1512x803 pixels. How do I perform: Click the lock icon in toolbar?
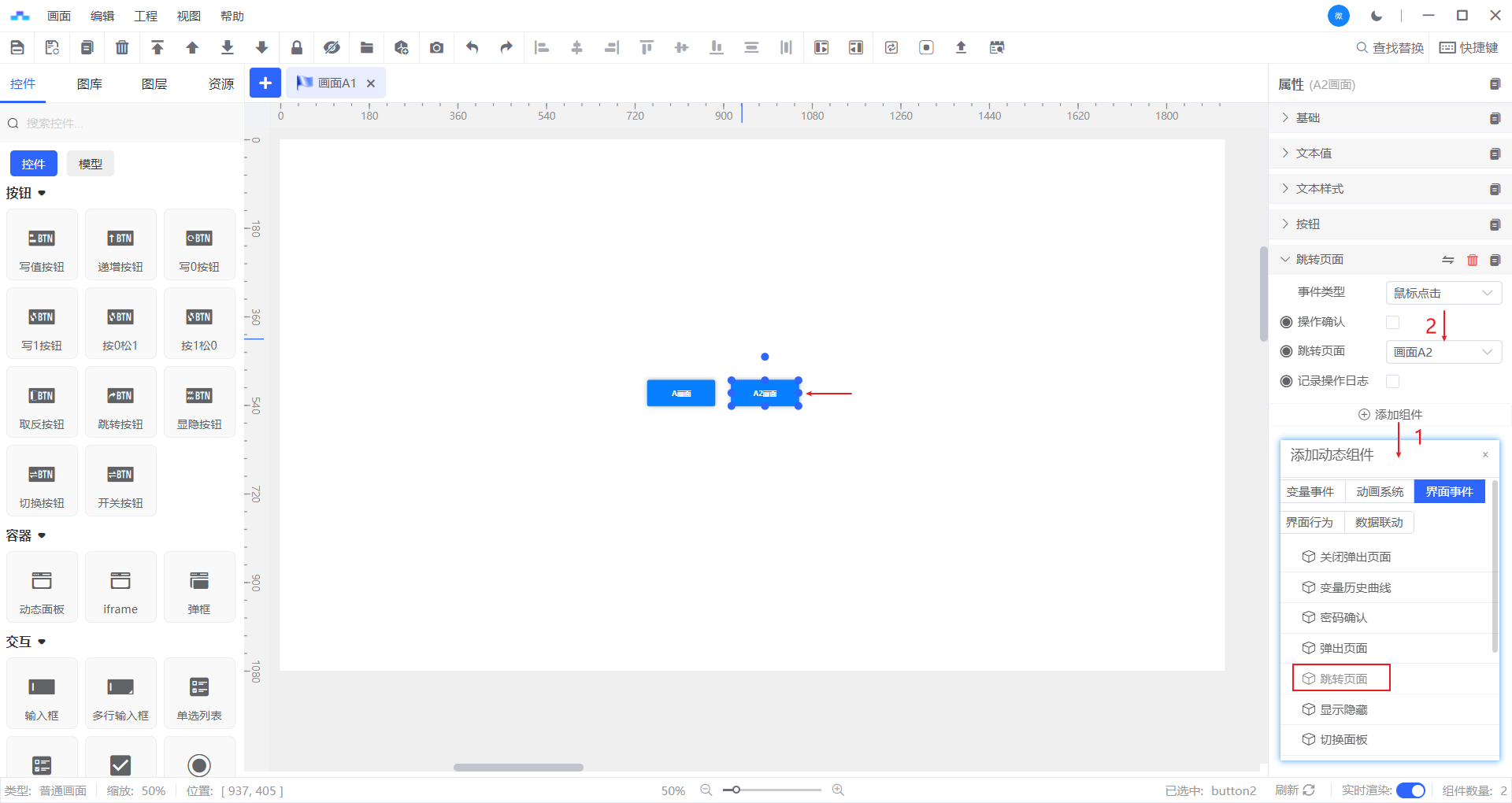point(297,47)
